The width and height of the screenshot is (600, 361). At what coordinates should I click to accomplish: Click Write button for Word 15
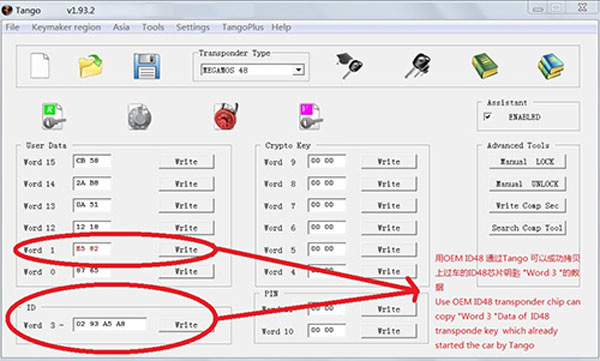[x=186, y=162]
